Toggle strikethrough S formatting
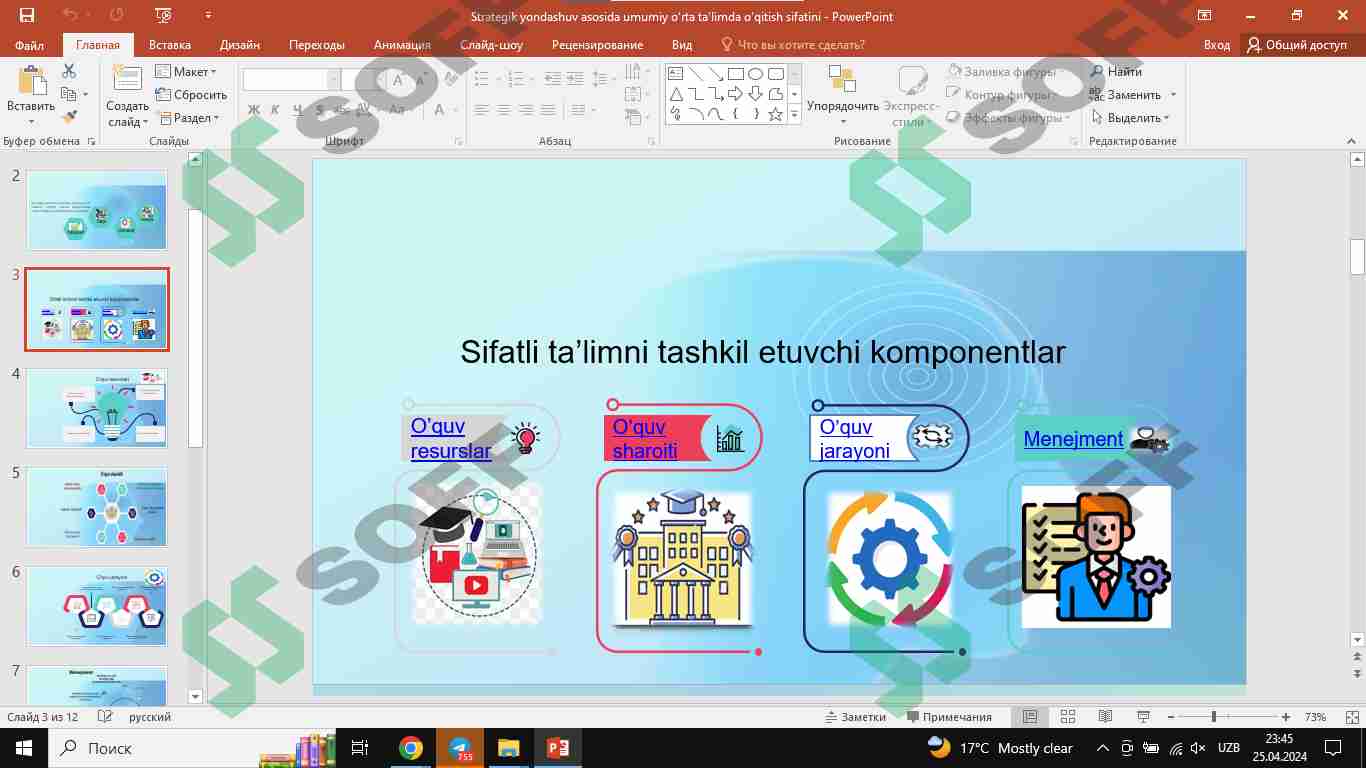Viewport: 1366px width, 768px height. [320, 110]
